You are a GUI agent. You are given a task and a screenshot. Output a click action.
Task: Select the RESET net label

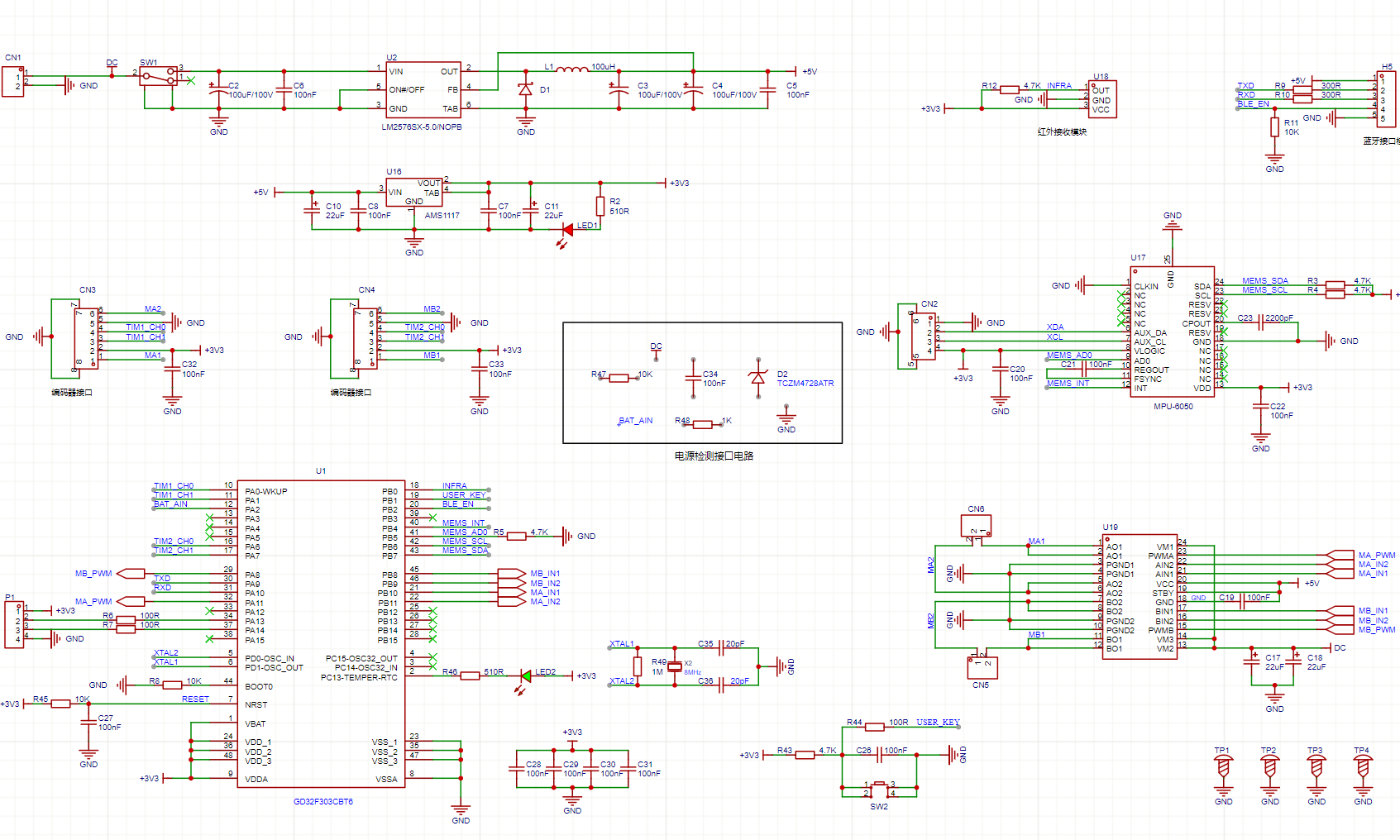[x=196, y=699]
